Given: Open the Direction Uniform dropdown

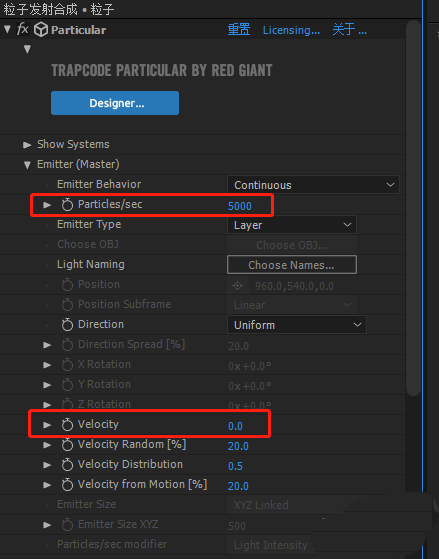Looking at the screenshot, I should coord(297,325).
